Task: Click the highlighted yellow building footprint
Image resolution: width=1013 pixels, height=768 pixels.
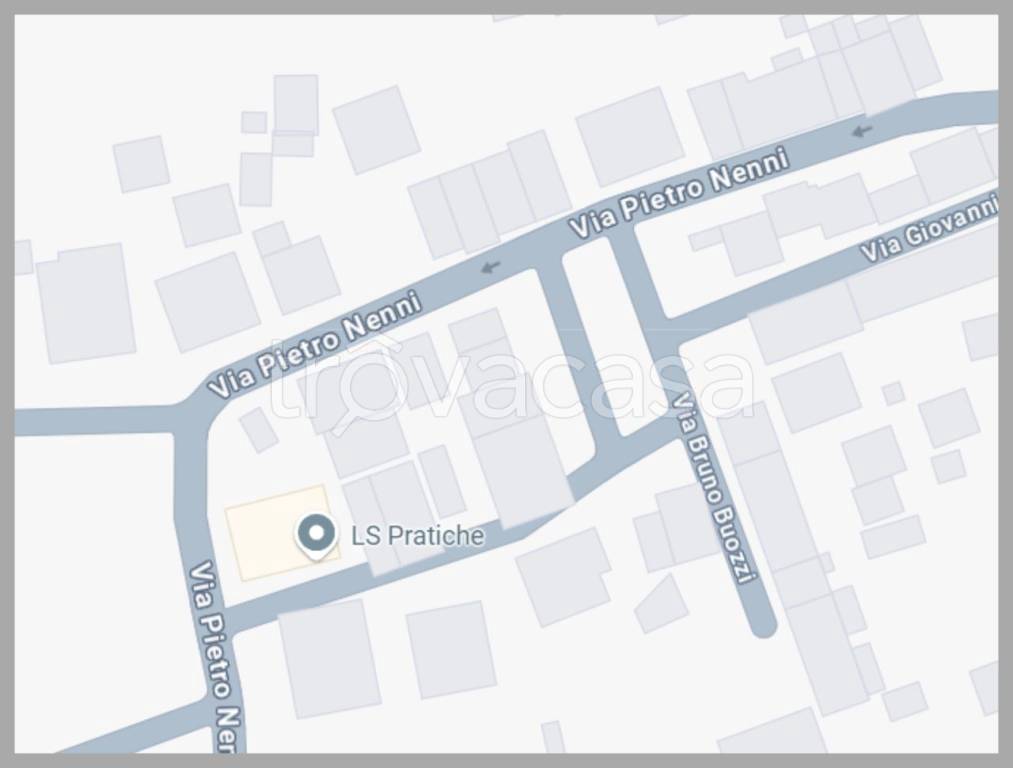Action: point(282,532)
